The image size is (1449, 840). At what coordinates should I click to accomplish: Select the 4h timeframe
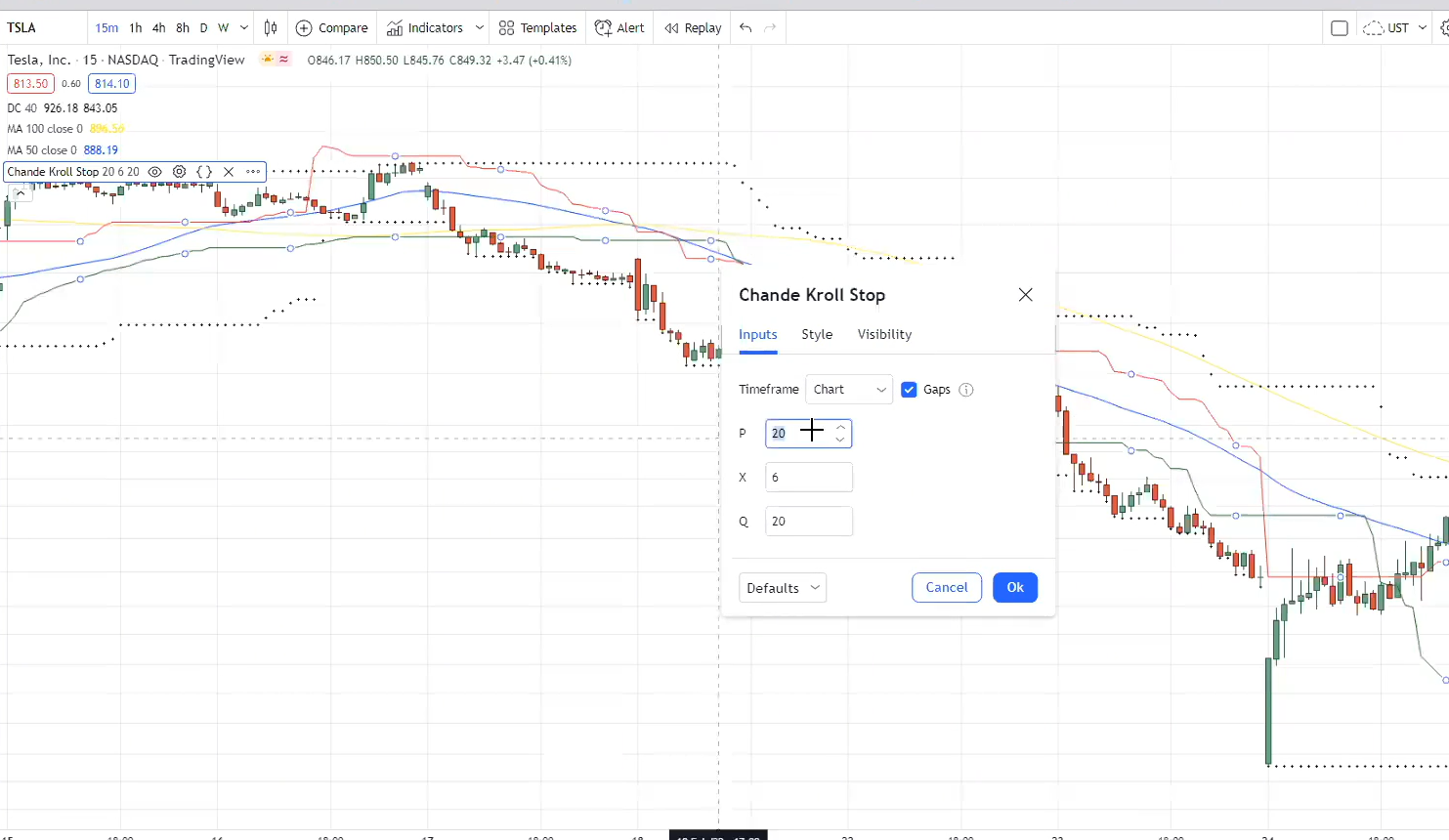[x=159, y=27]
